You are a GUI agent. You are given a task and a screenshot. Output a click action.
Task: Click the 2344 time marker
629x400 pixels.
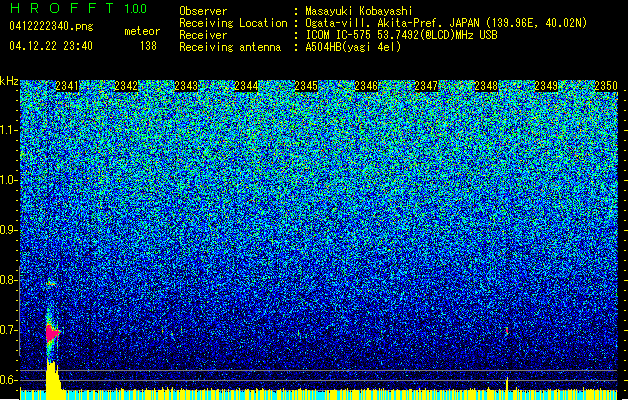(246, 86)
